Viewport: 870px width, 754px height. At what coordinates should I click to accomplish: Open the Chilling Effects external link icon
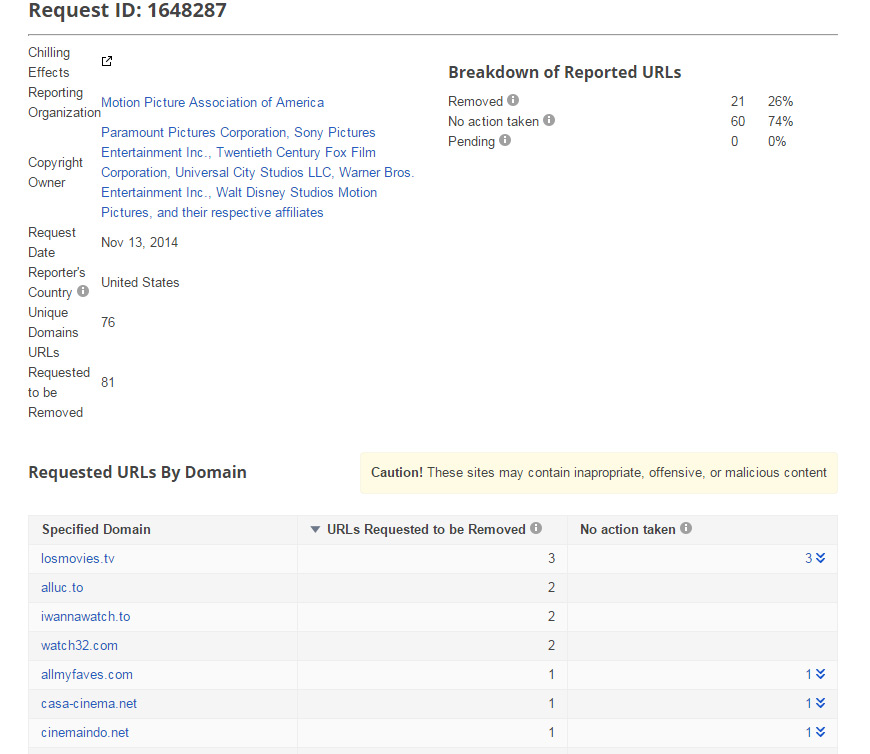tap(107, 62)
